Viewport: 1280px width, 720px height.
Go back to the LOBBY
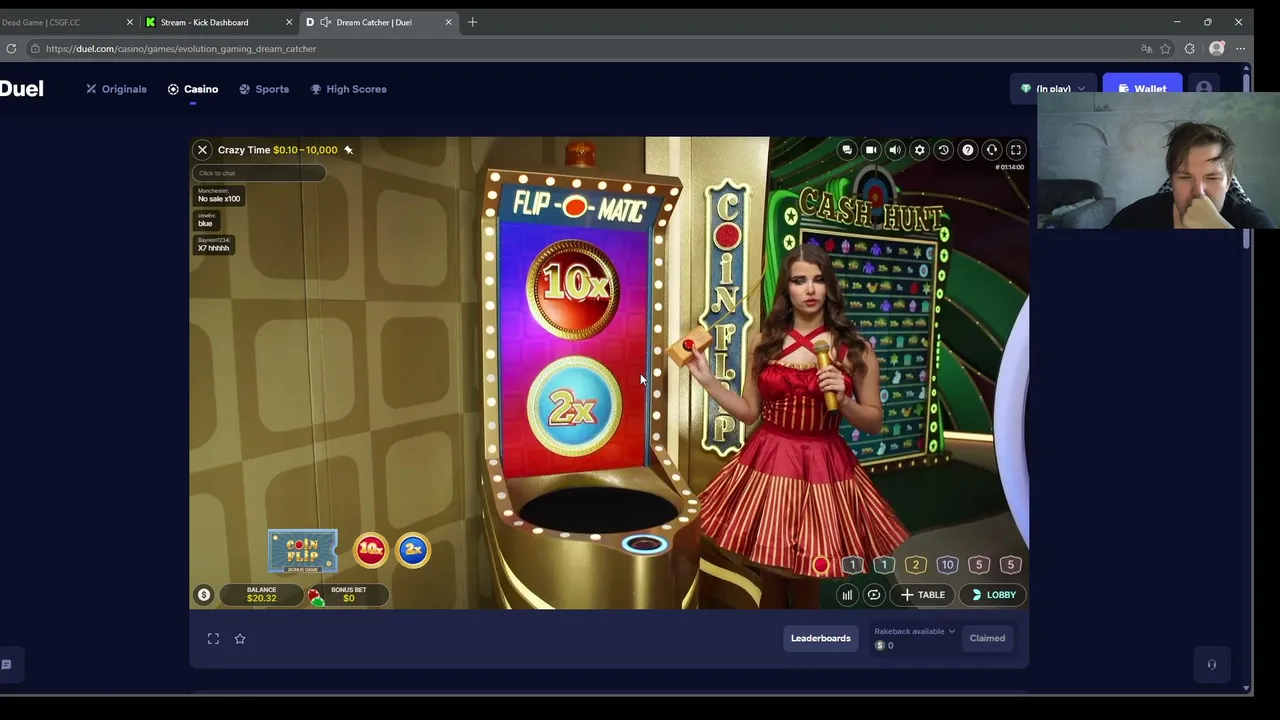click(993, 595)
